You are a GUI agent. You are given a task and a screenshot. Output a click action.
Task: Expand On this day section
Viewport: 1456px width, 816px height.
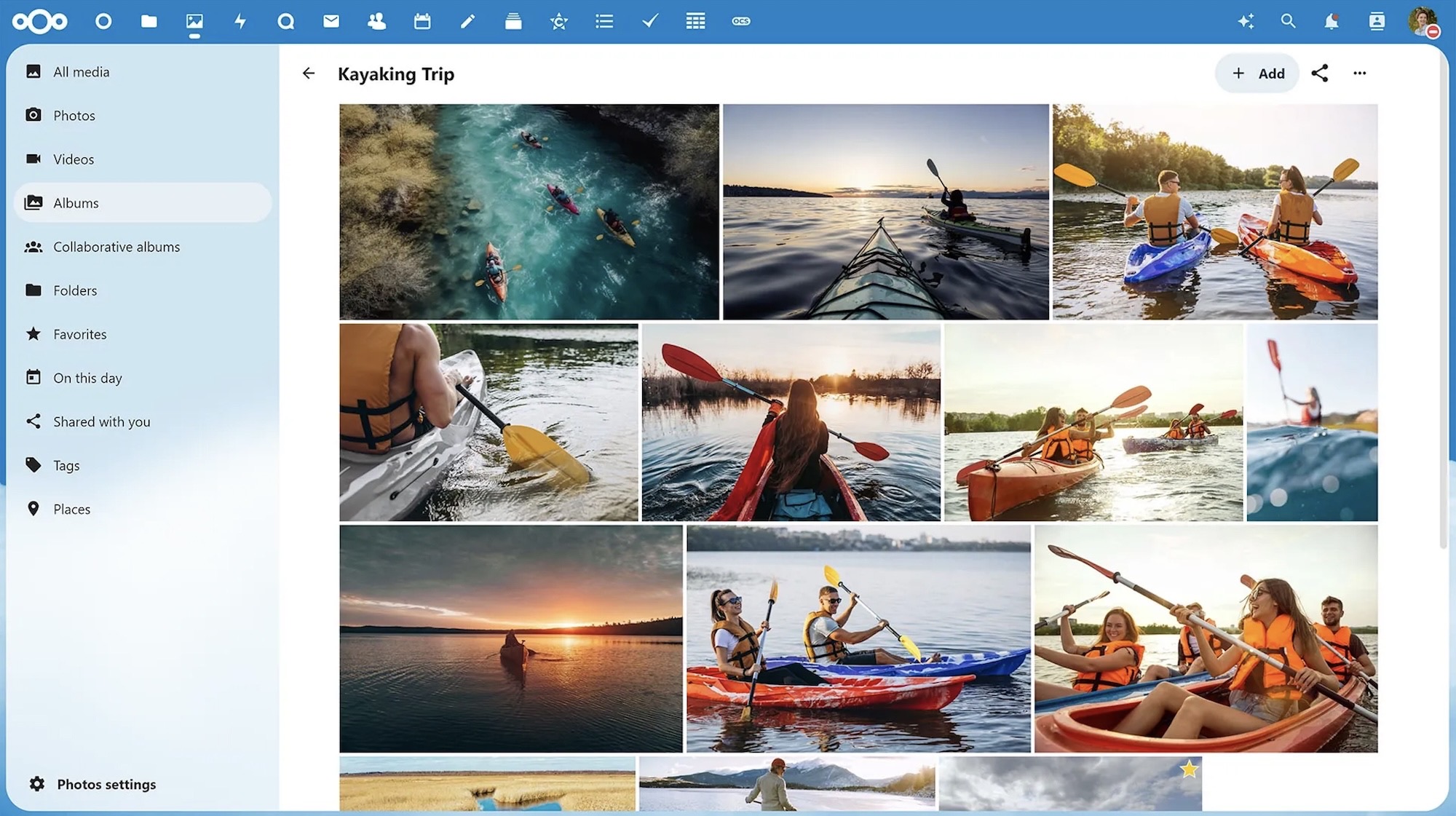pyautogui.click(x=87, y=377)
